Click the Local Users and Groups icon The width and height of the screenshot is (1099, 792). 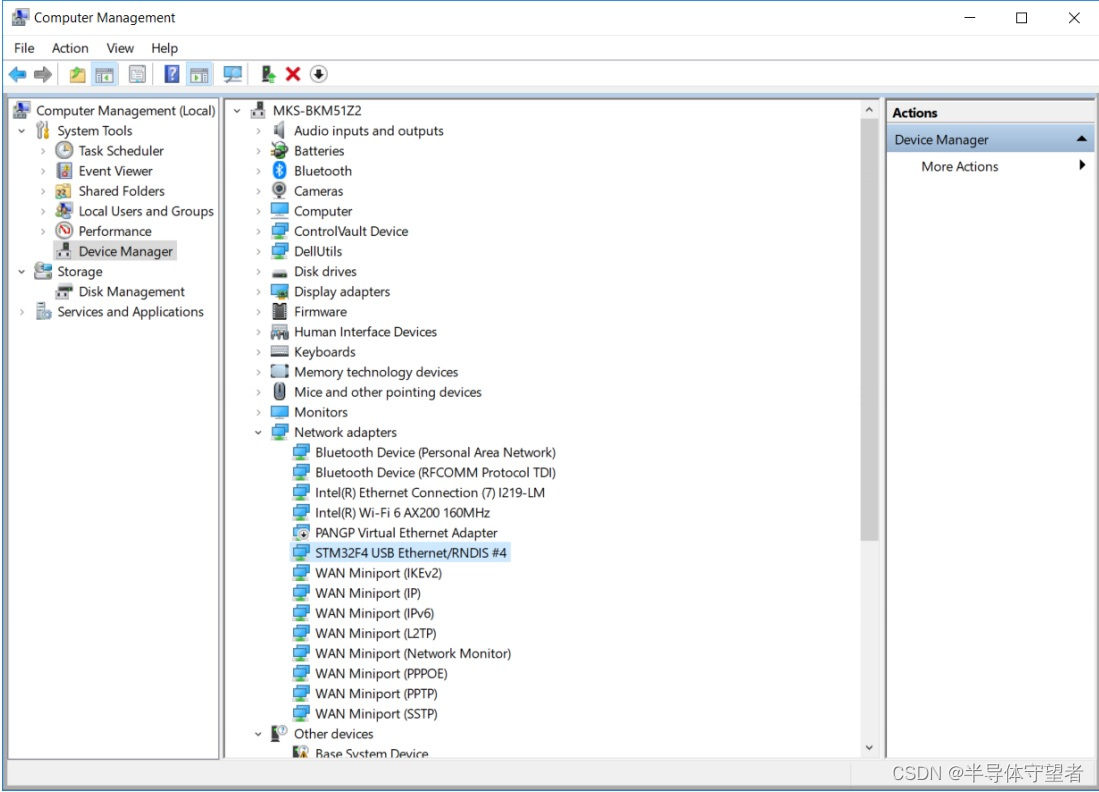pos(64,211)
